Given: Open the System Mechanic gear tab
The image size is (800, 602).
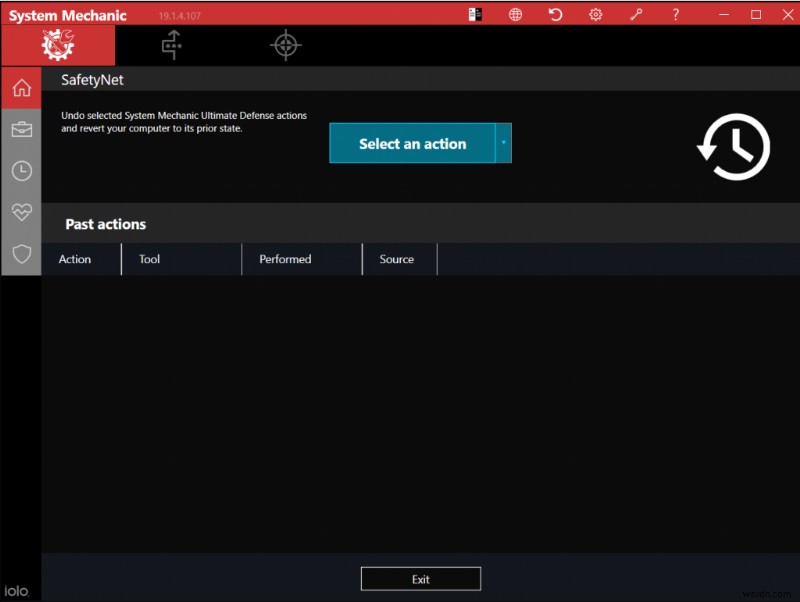Looking at the screenshot, I should 58,45.
